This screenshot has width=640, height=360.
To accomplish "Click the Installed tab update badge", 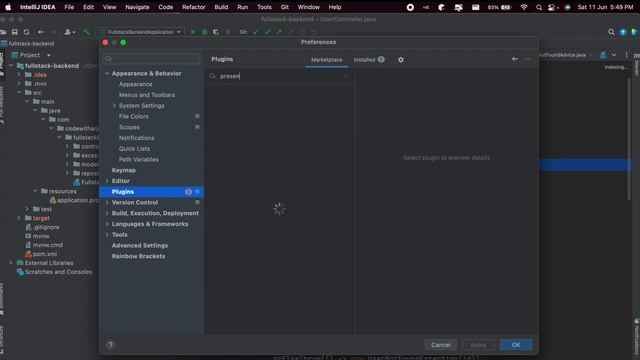I will click(381, 59).
